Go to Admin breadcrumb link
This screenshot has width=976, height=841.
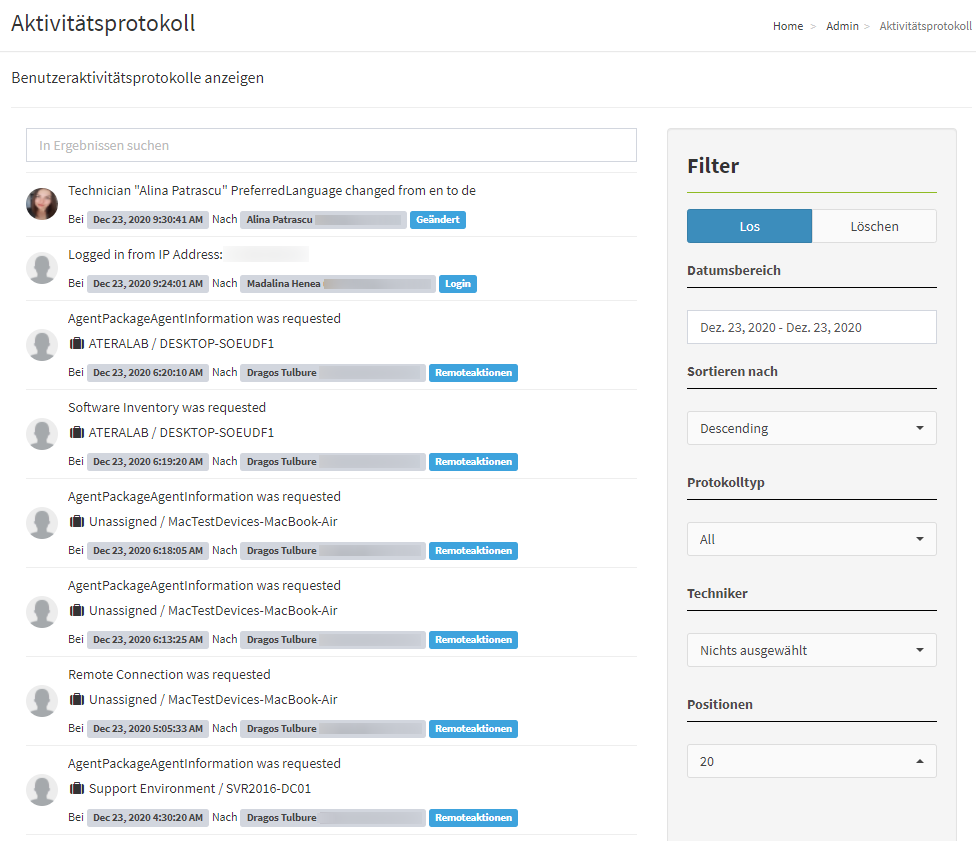pos(842,26)
